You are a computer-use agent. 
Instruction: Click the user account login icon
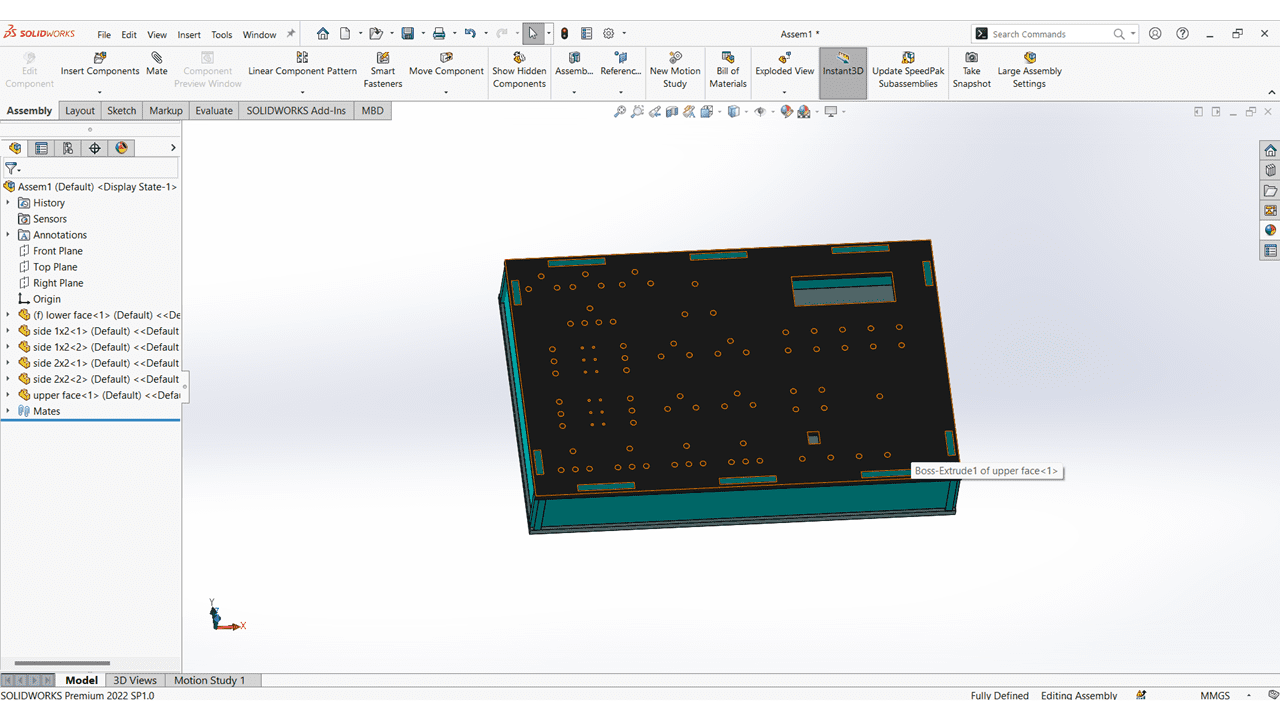[x=1155, y=33]
